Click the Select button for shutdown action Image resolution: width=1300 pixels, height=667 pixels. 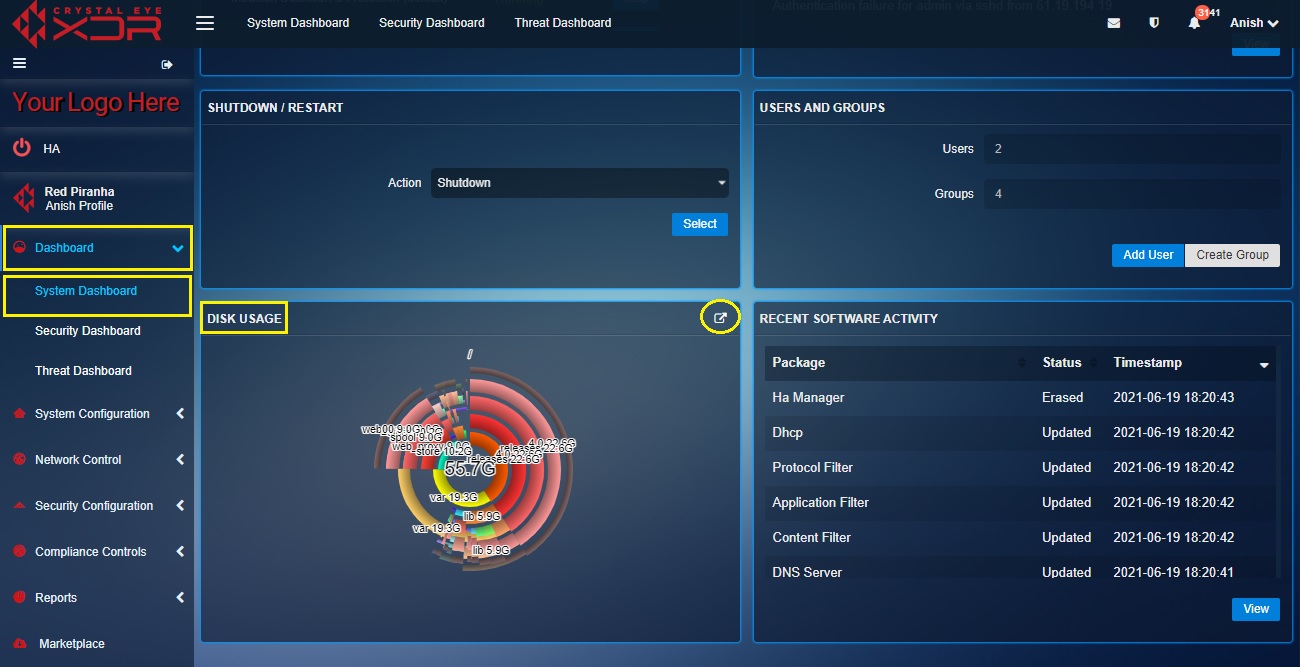tap(700, 224)
